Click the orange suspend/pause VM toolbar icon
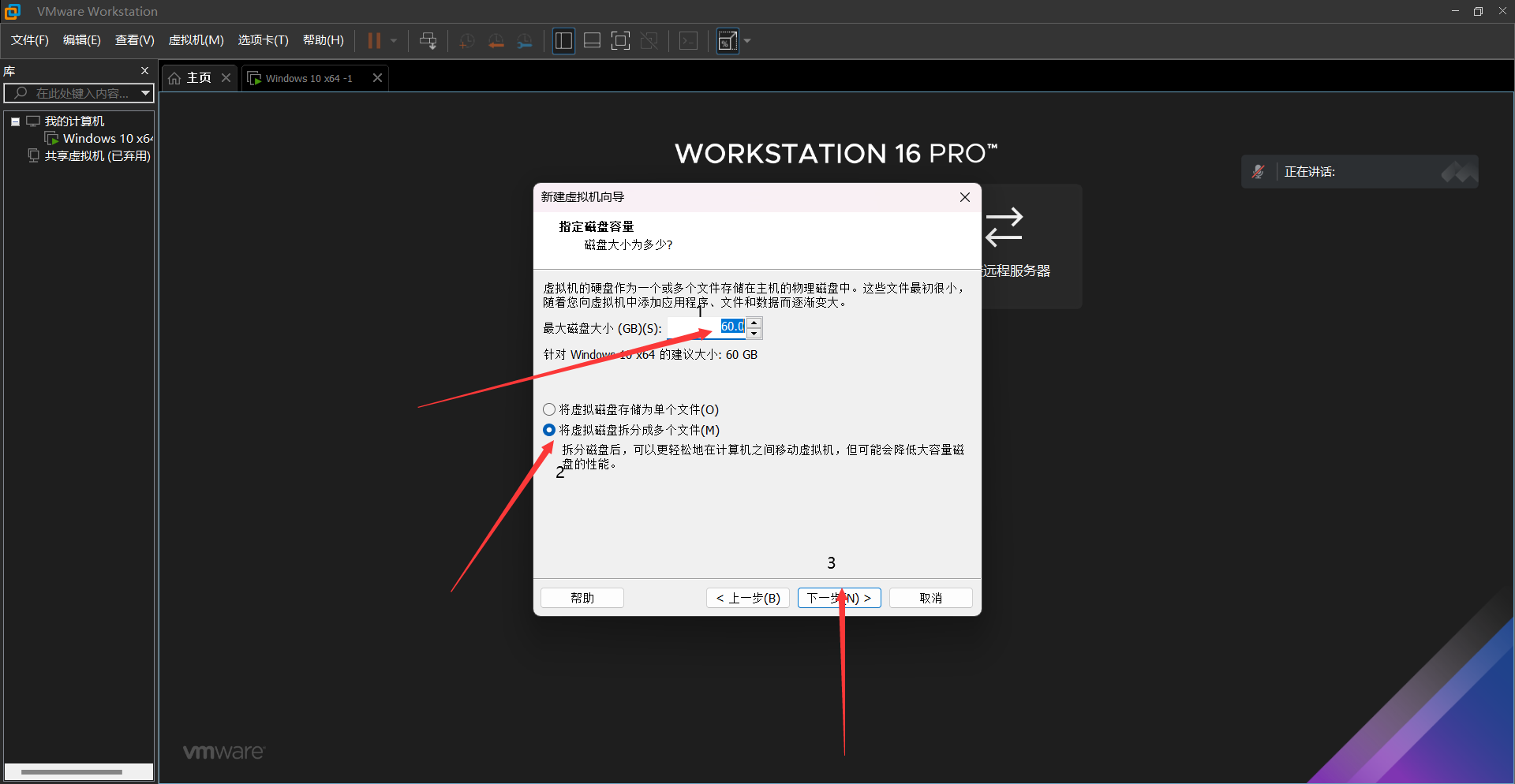The image size is (1515, 784). click(374, 41)
